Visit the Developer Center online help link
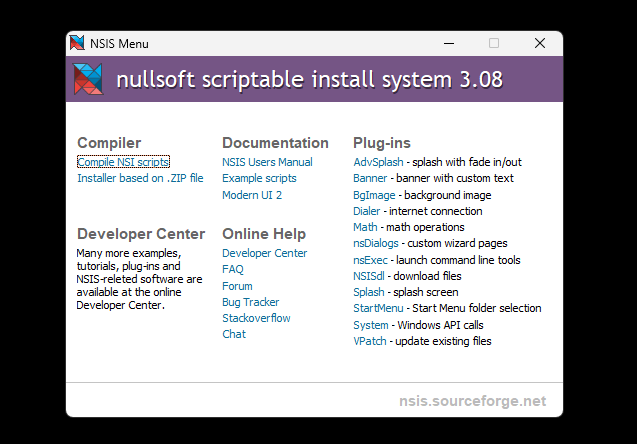The width and height of the screenshot is (637, 444). 264,253
